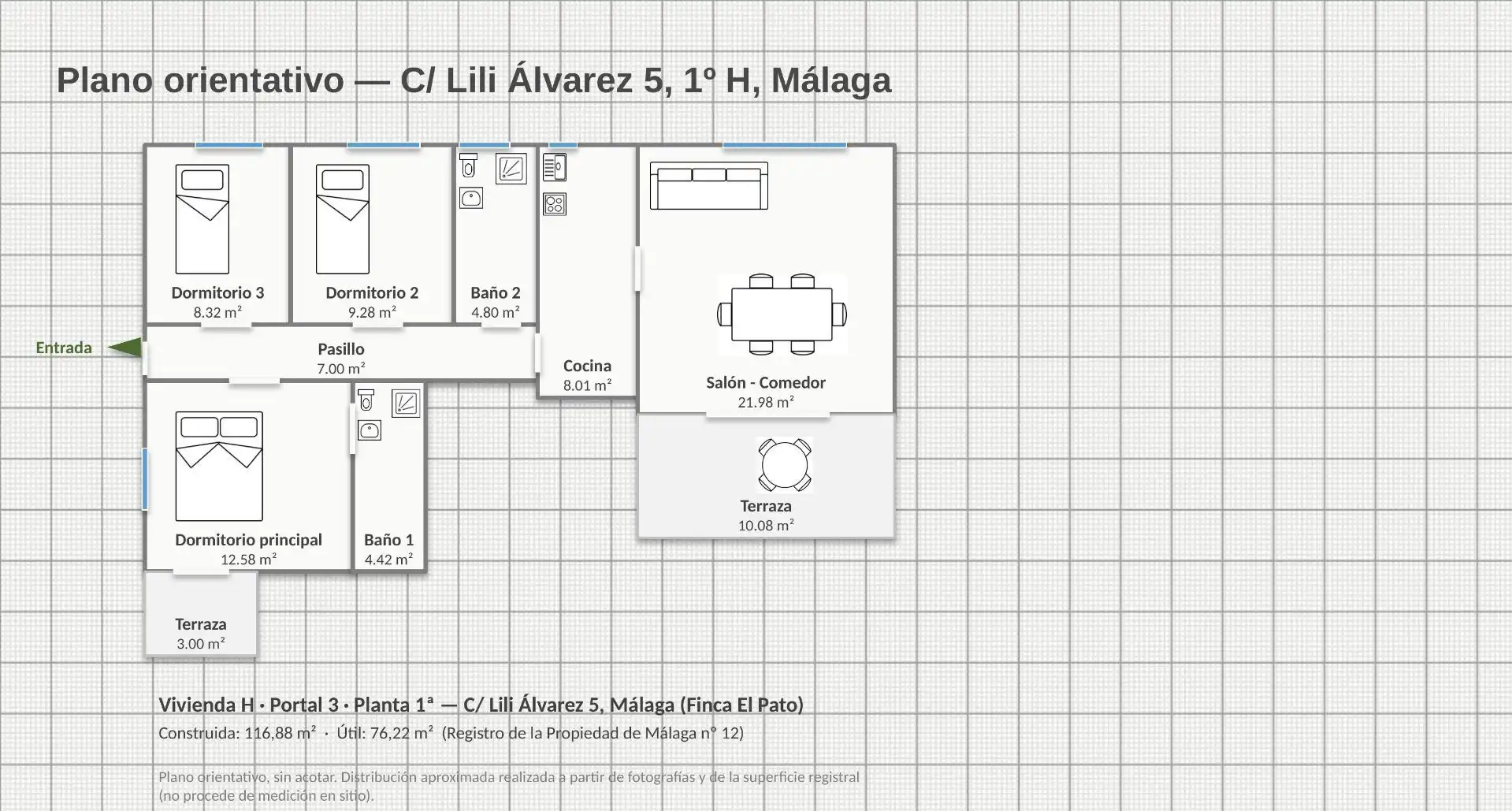
Task: Select the "9.28 m²" area value
Action: (x=372, y=312)
